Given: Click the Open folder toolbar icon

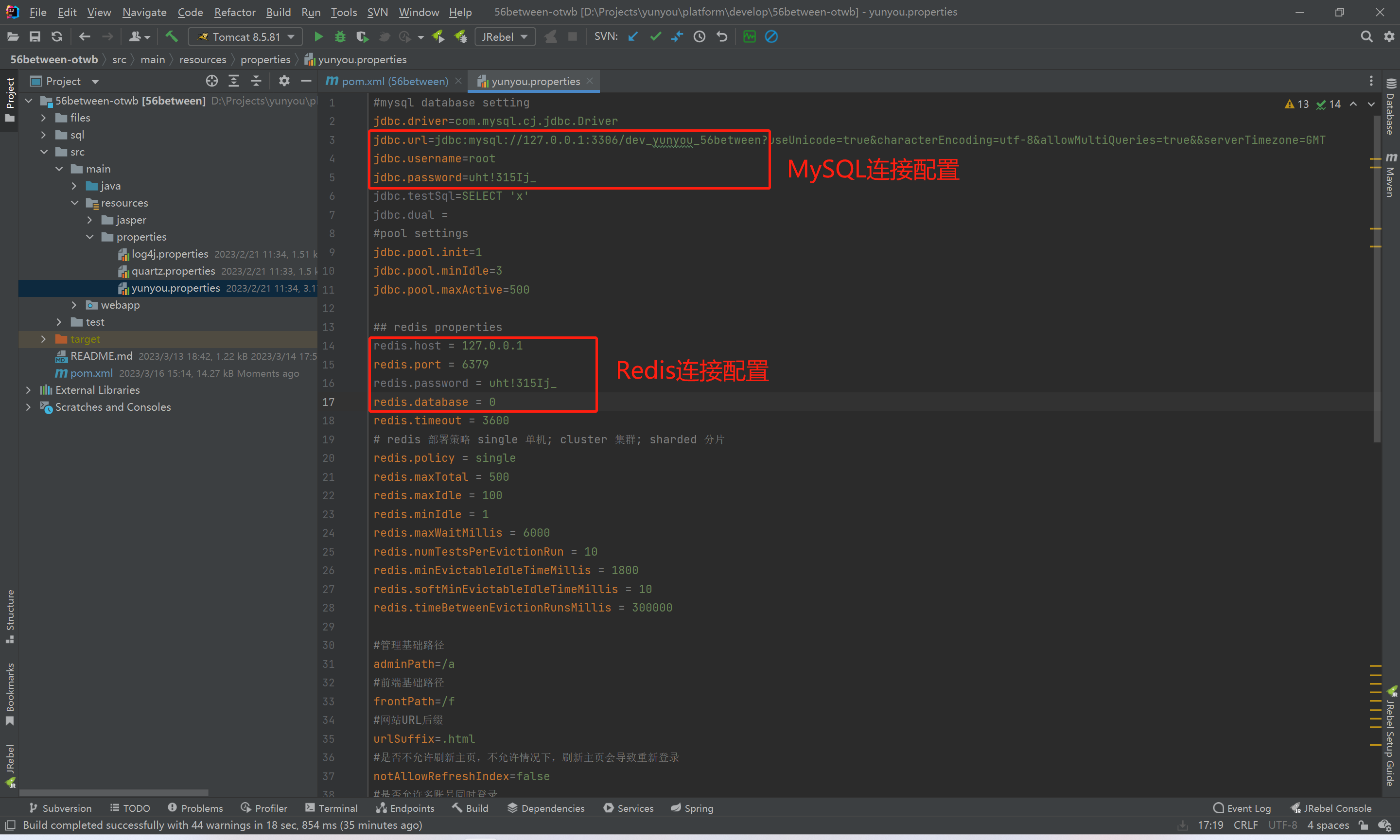Looking at the screenshot, I should [x=13, y=37].
